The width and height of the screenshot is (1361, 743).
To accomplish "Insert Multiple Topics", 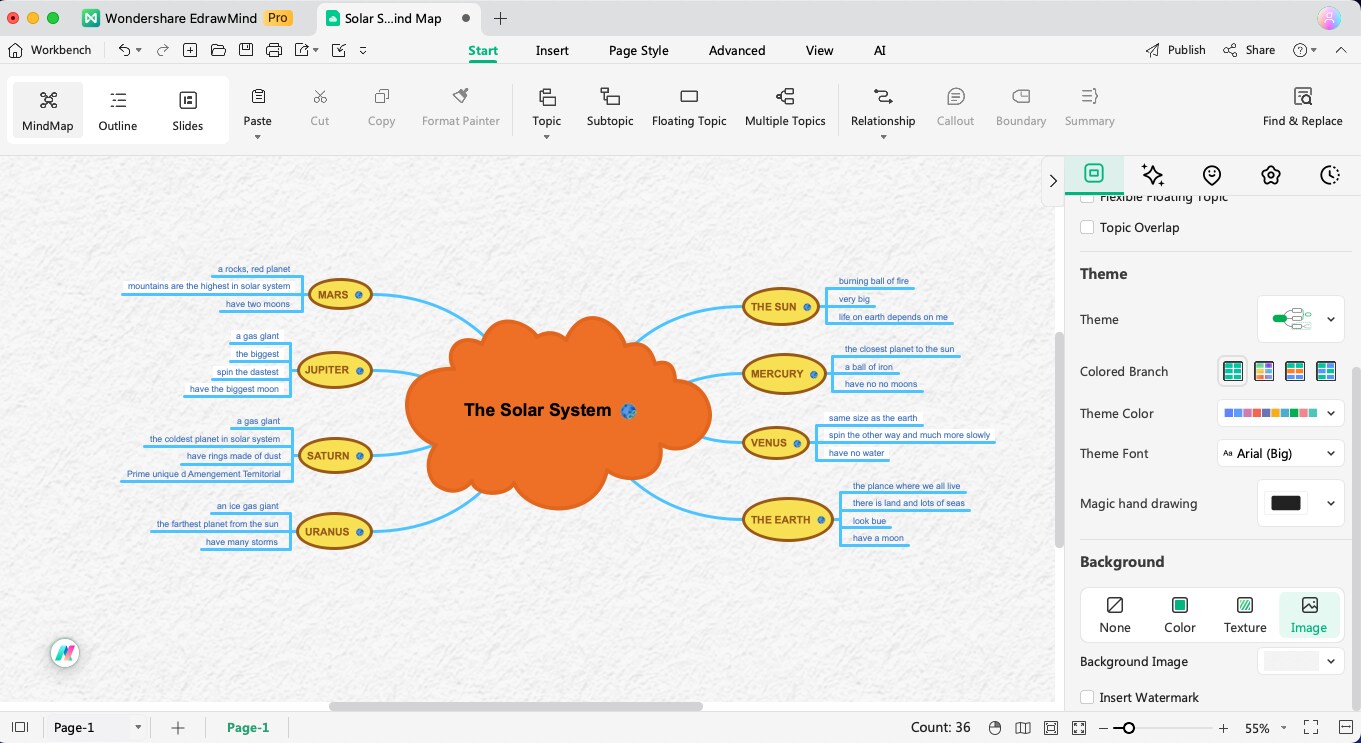I will coord(785,108).
